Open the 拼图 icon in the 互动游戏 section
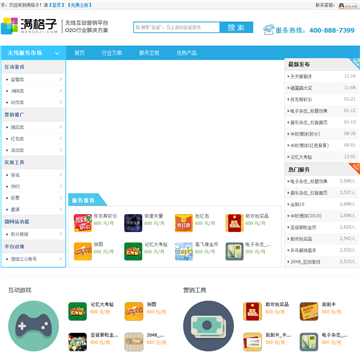The width and height of the screenshot is (360, 360). (134, 311)
